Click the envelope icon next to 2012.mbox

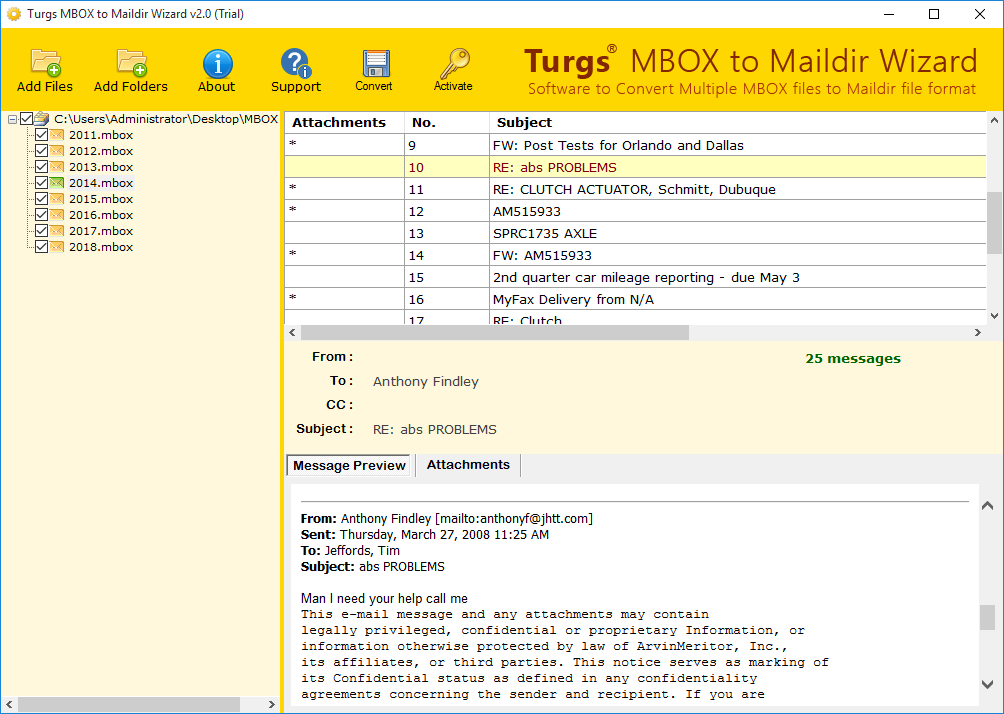coord(57,150)
